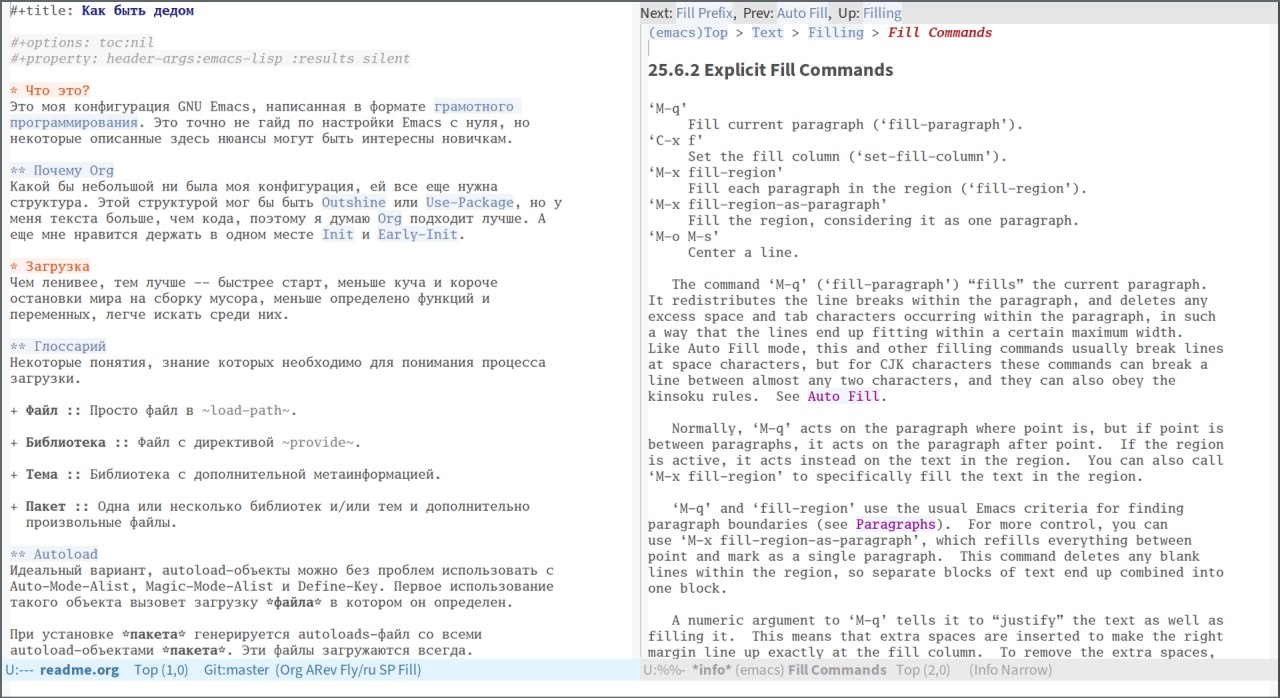The image size is (1280, 698).
Task: Click the #+property header-args line
Action: click(209, 59)
